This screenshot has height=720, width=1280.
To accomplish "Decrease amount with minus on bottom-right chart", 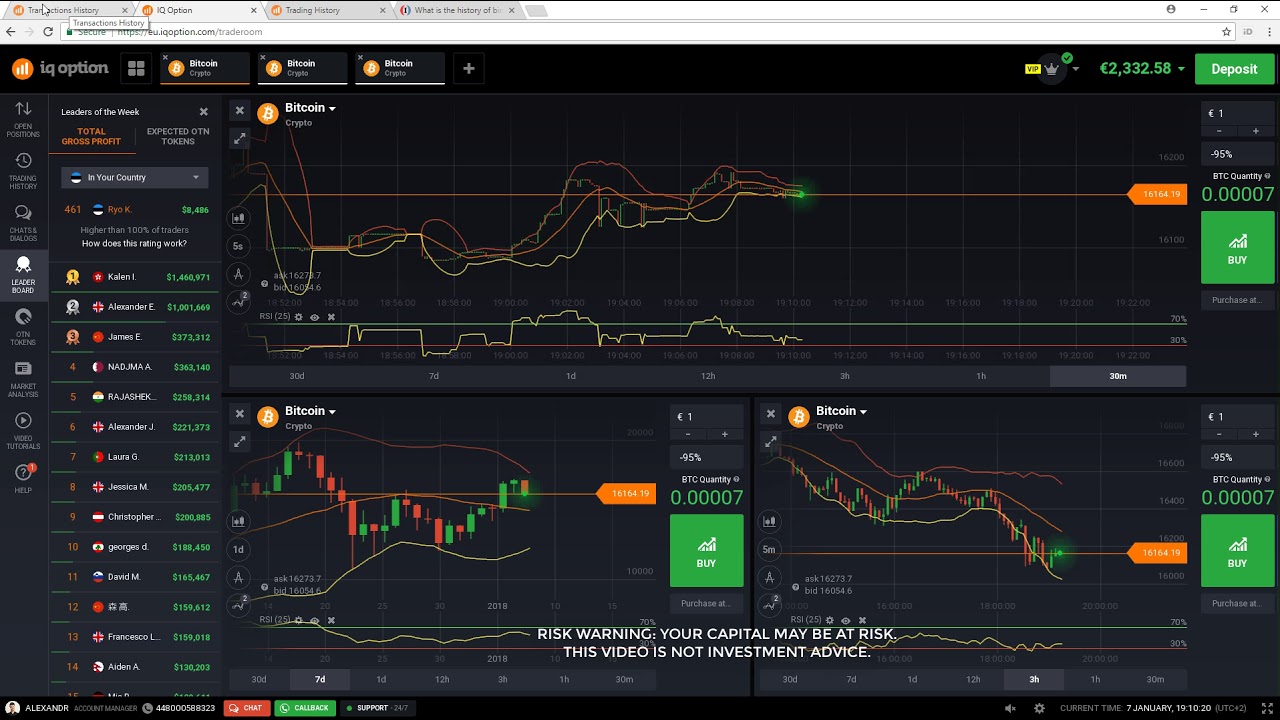I will [x=1219, y=434].
